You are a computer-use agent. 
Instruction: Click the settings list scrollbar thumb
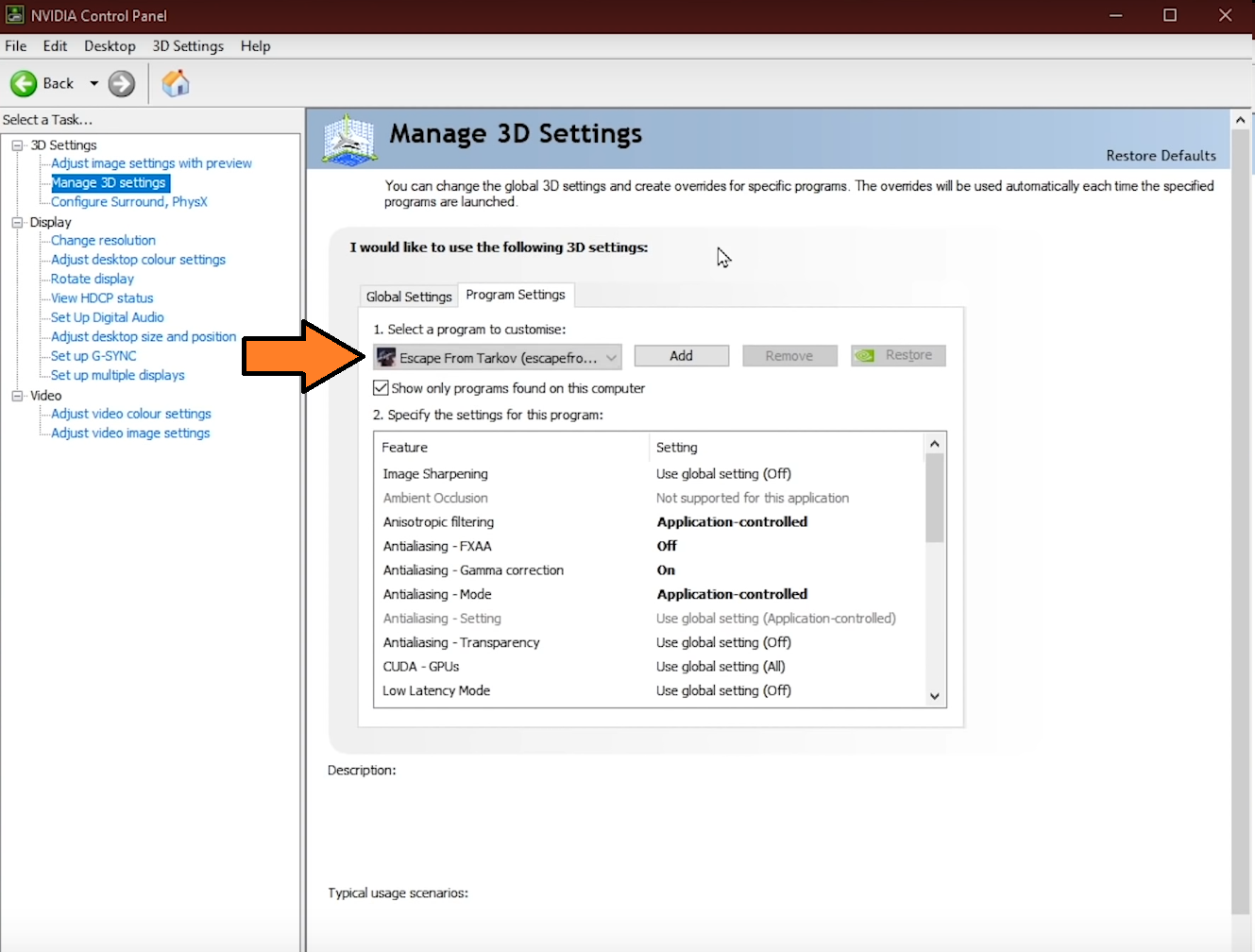click(935, 499)
